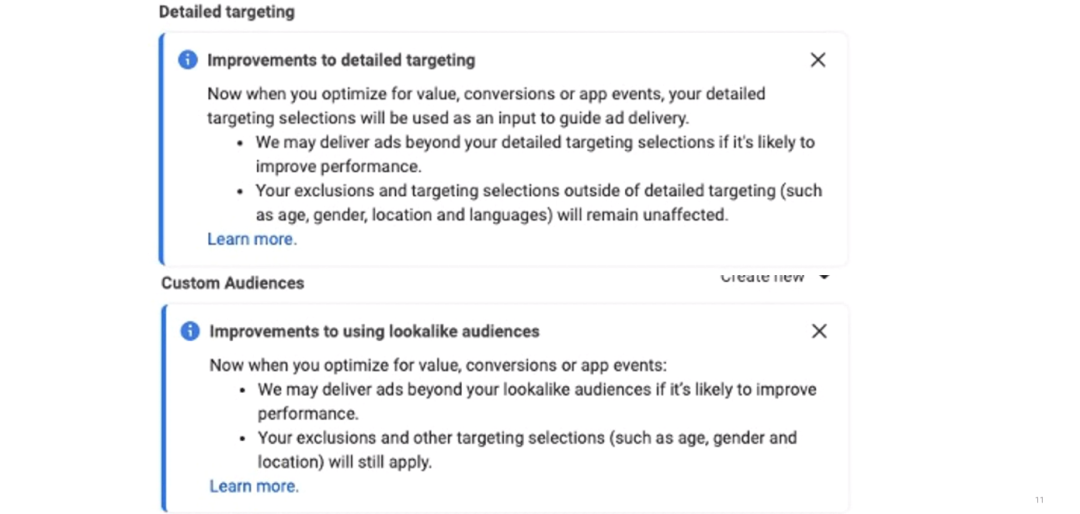
Task: Select the Detailed targeting section heading
Action: point(227,12)
